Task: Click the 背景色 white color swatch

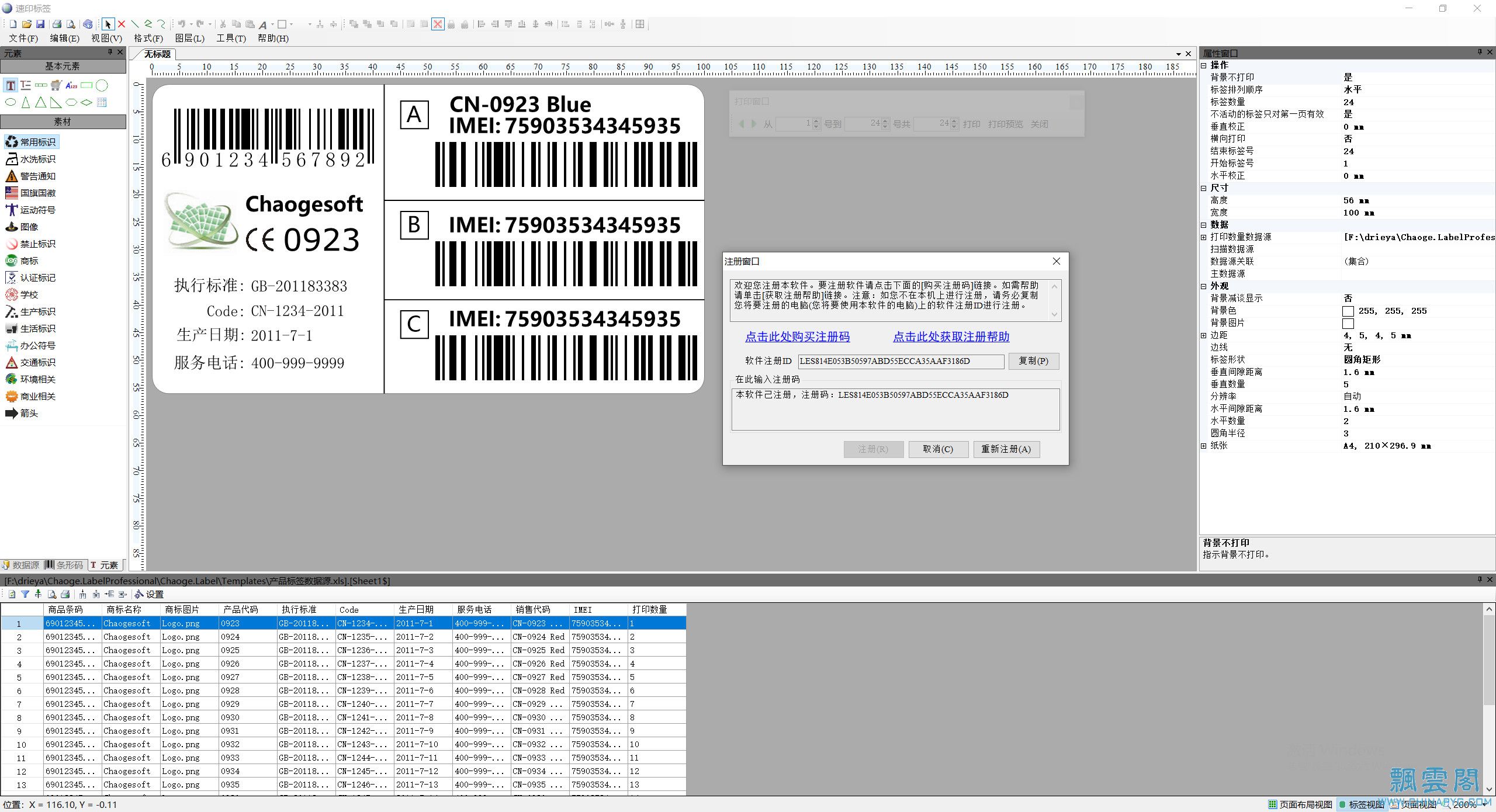Action: click(1348, 311)
